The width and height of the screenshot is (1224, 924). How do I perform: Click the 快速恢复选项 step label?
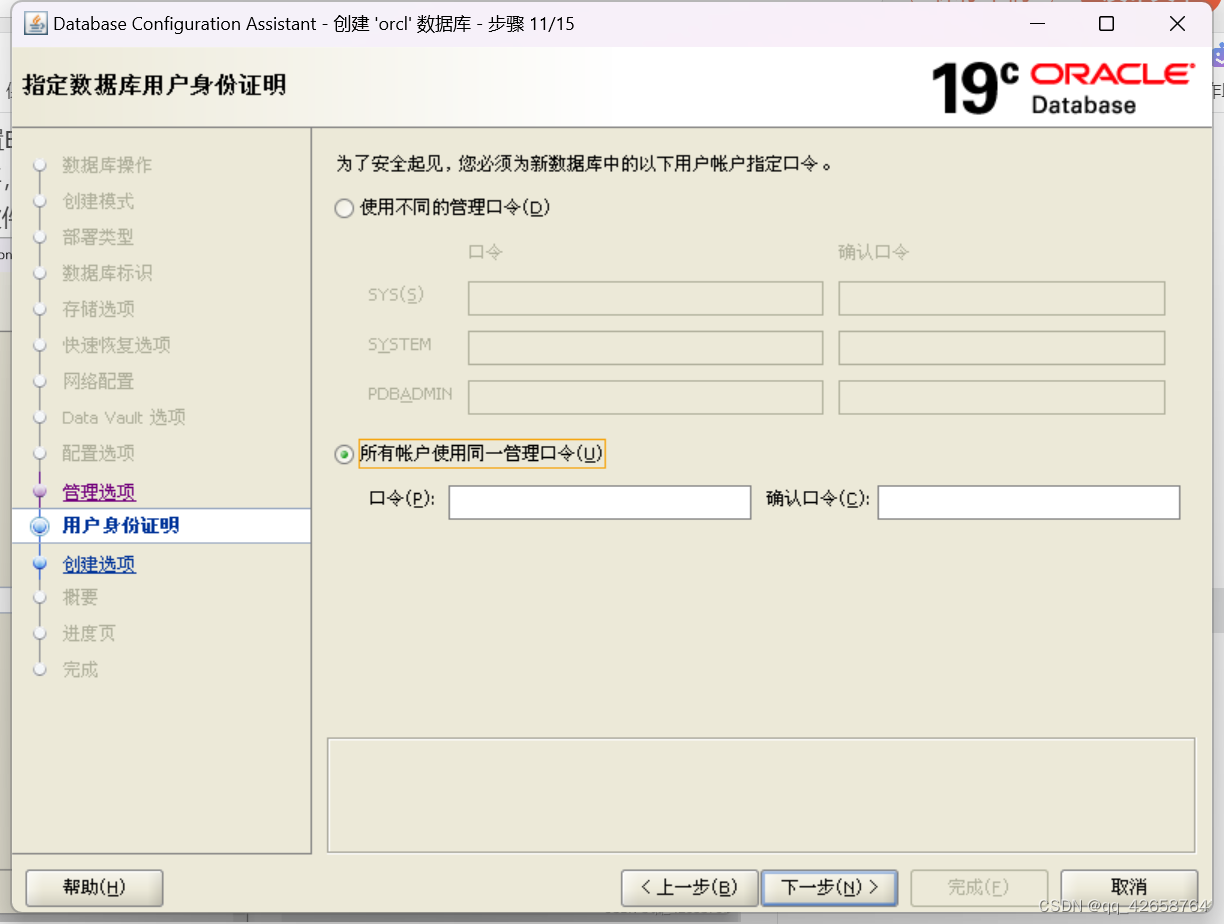[116, 345]
